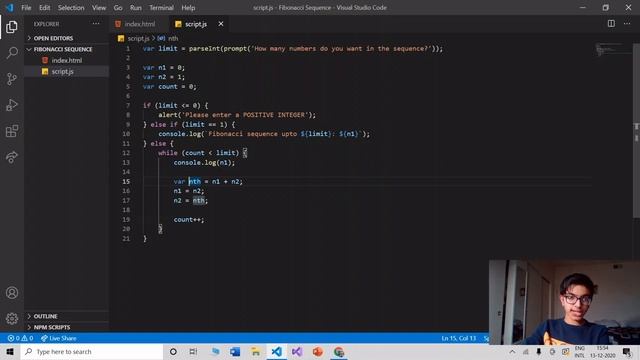The height and width of the screenshot is (360, 640).
Task: Click the errors and warnings status indicator
Action: (x=20, y=338)
